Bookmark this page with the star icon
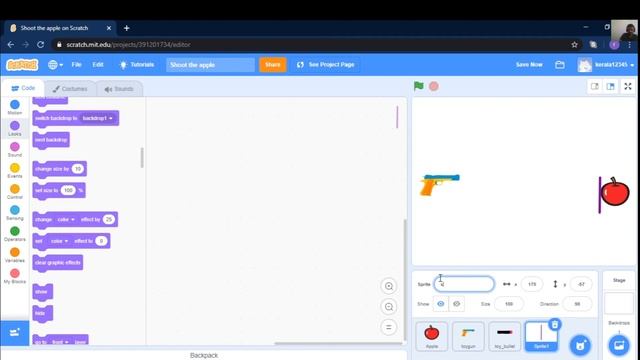The width and height of the screenshot is (640, 360). pyautogui.click(x=574, y=44)
